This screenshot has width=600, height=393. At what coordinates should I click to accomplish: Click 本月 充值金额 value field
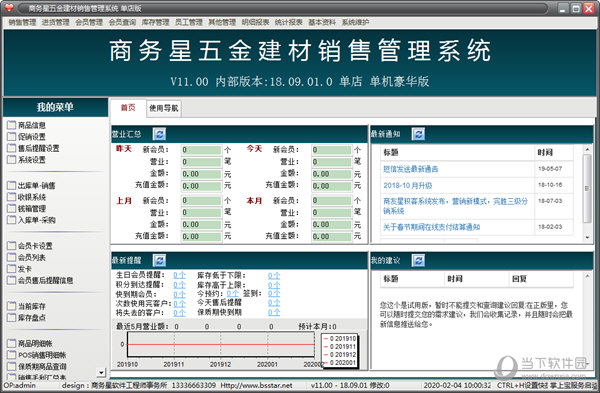point(331,236)
